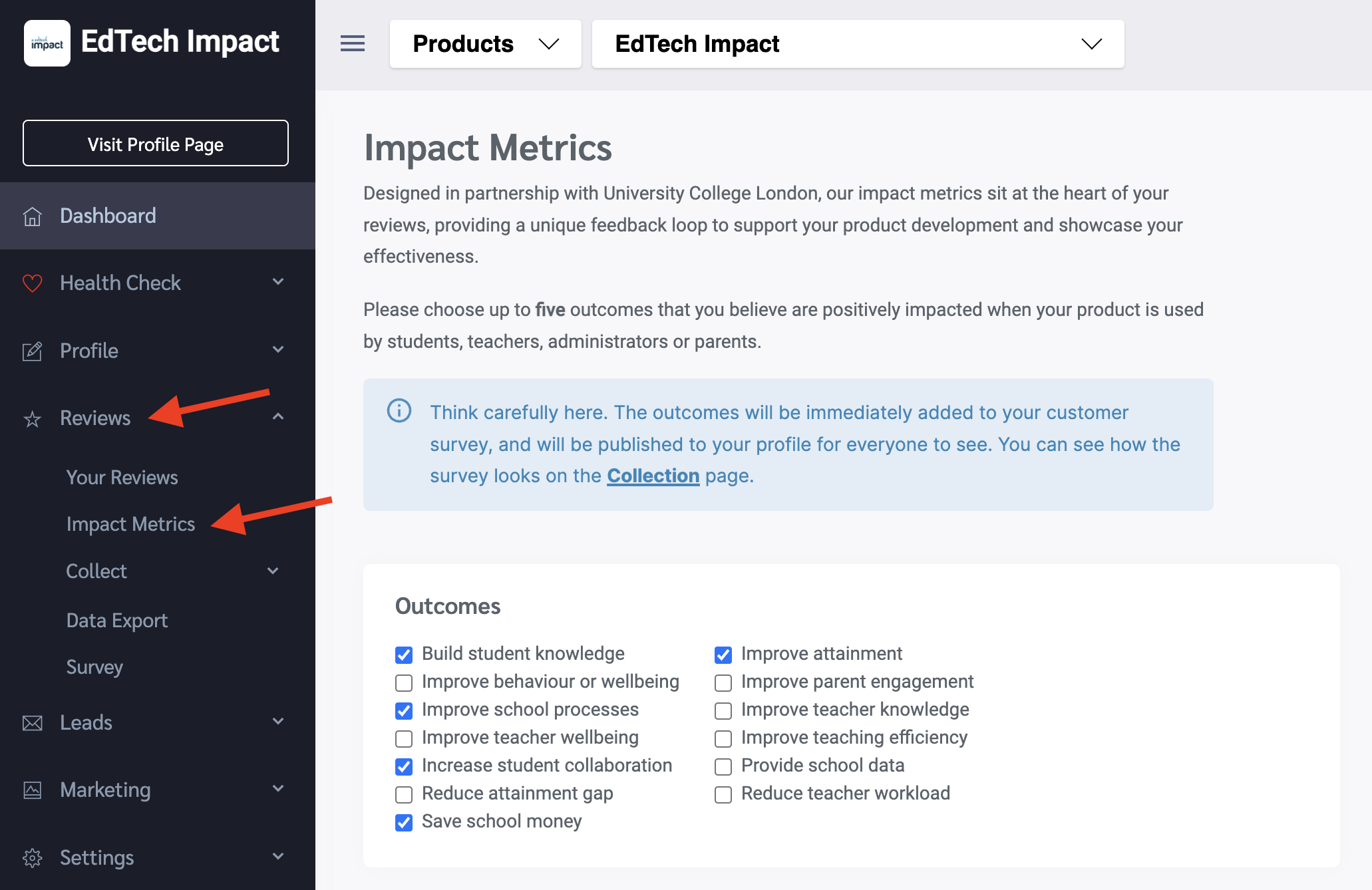Screen dimensions: 1372x890
Task: Click the Marketing image icon
Action: [x=32, y=790]
